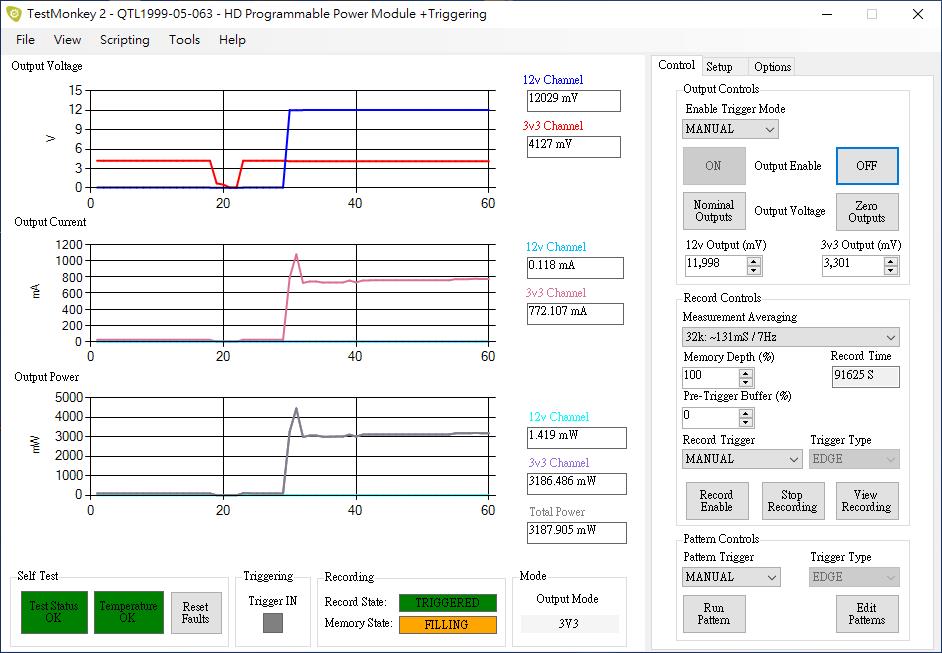
Task: Select the 772.107 mA current reading
Action: pyautogui.click(x=575, y=314)
